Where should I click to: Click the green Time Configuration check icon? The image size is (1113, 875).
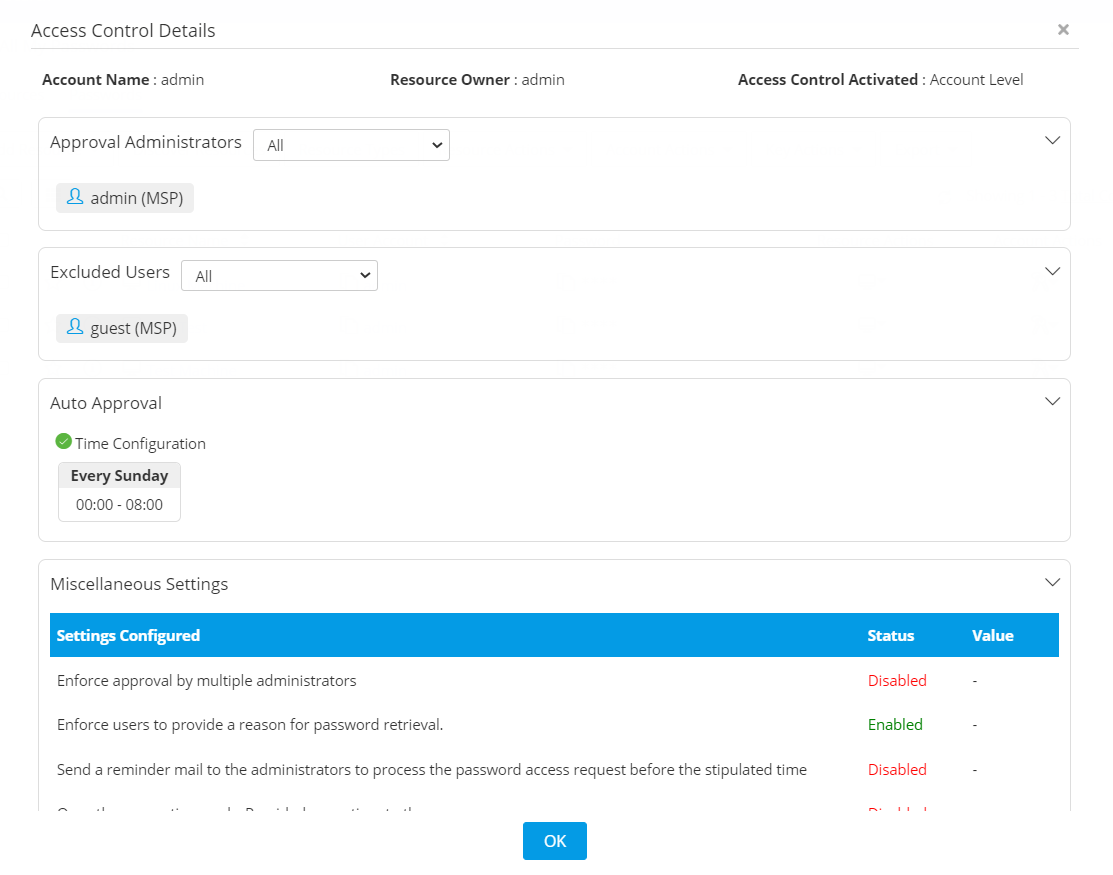tap(64, 441)
